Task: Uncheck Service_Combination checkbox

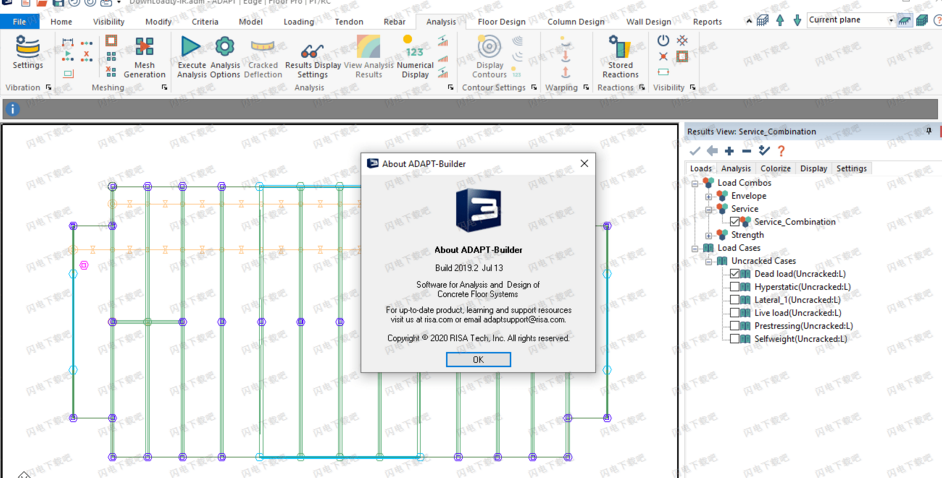Action: (735, 222)
